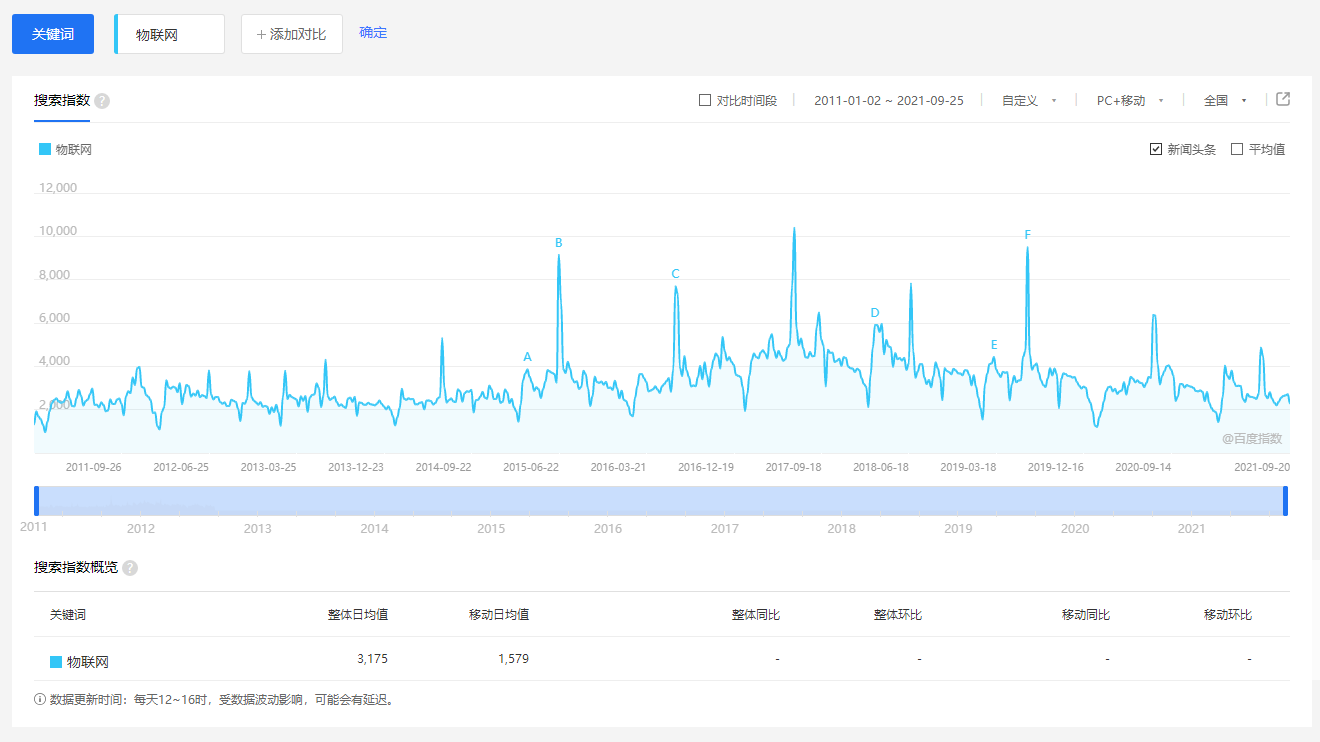Click the plus icon in 添加对比
1320x742 pixels.
262,34
